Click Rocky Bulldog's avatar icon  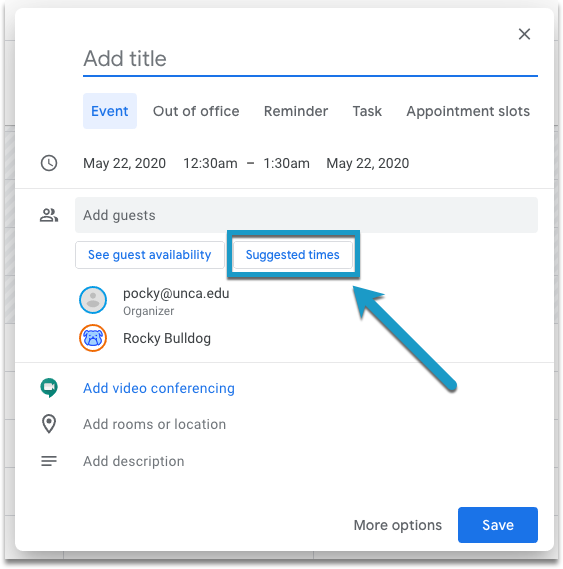tap(93, 338)
